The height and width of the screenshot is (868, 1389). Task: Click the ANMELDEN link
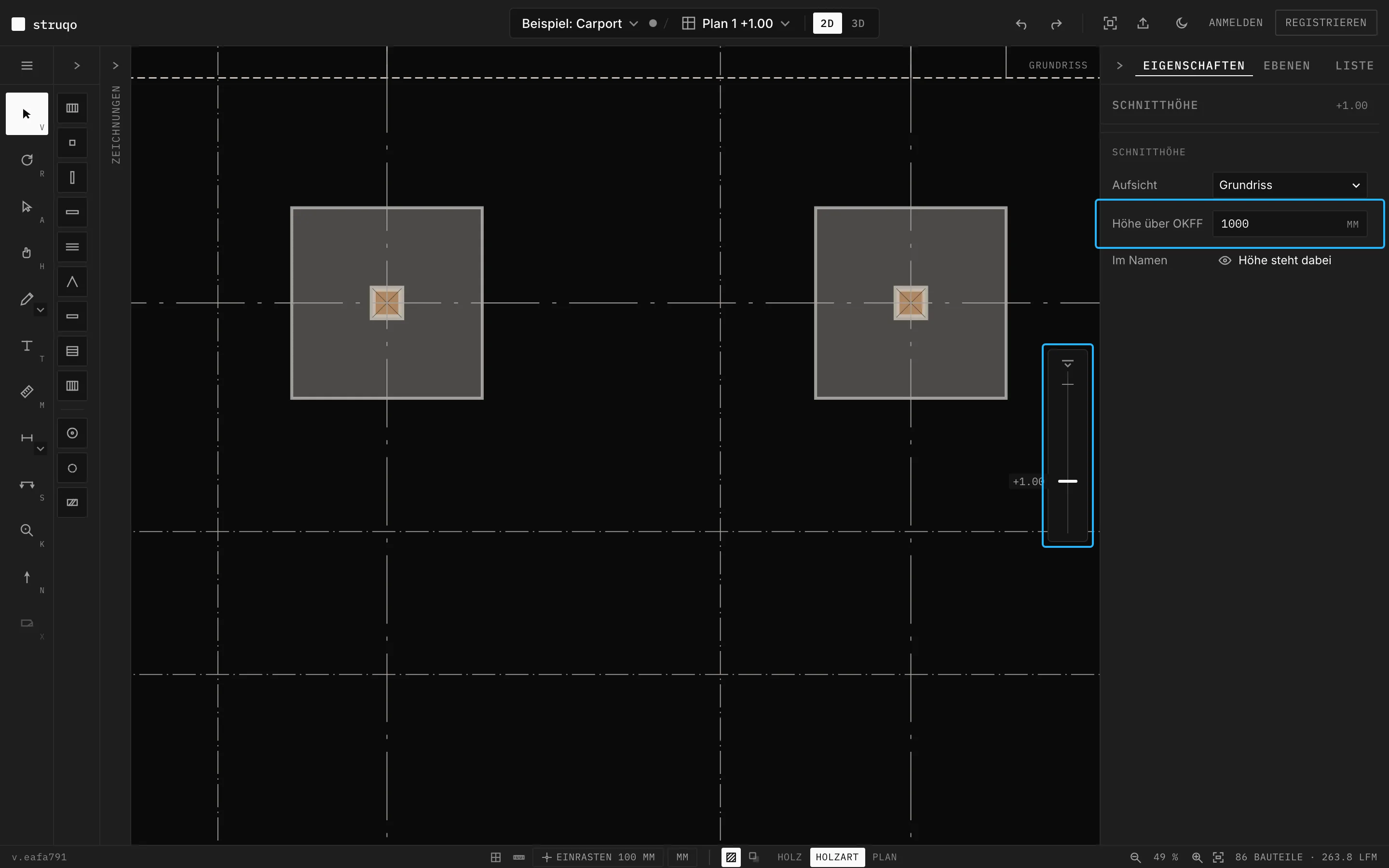tap(1236, 22)
